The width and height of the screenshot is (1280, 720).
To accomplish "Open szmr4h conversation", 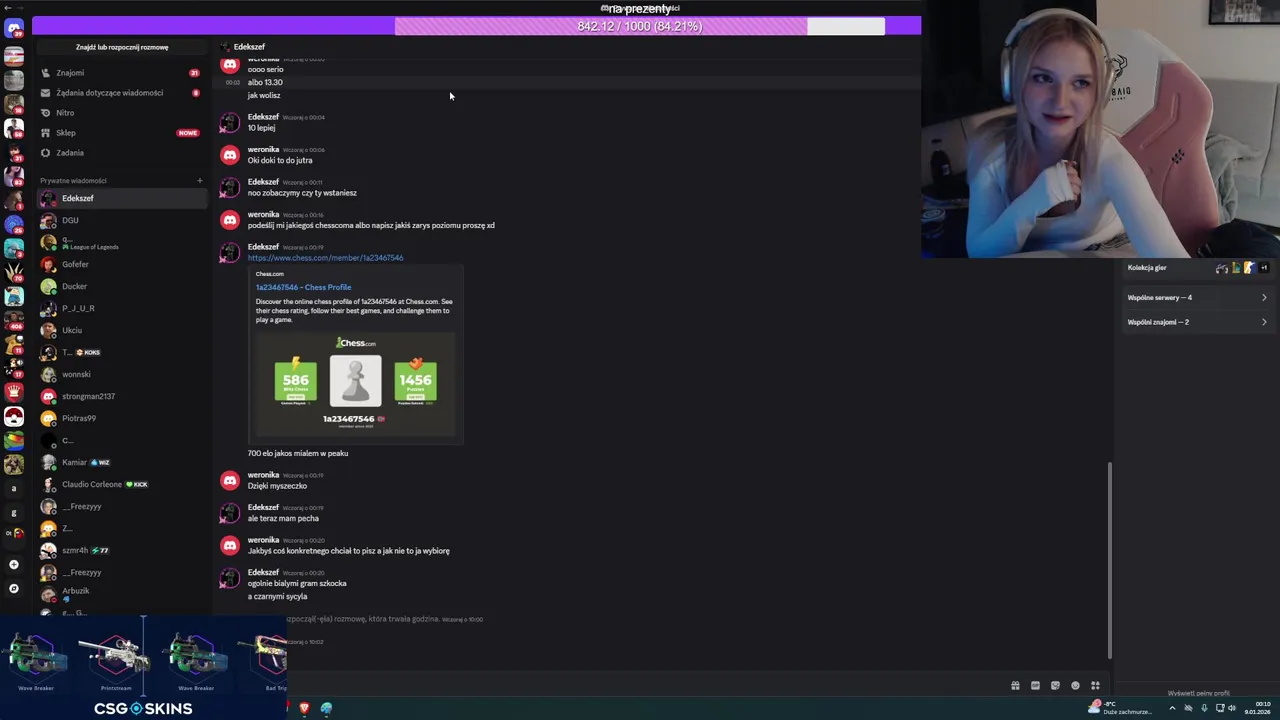I will 121,550.
